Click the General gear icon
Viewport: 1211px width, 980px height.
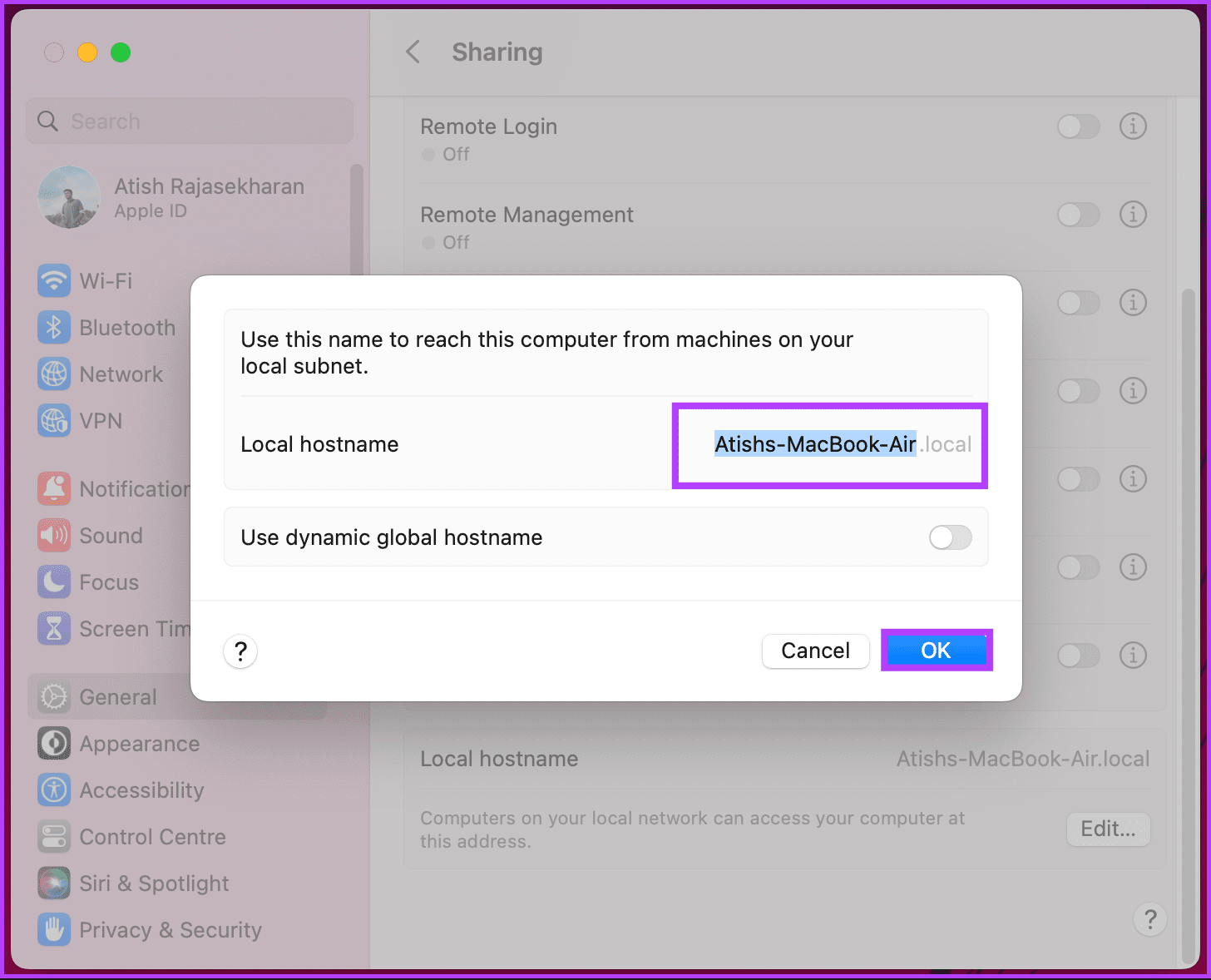(54, 697)
